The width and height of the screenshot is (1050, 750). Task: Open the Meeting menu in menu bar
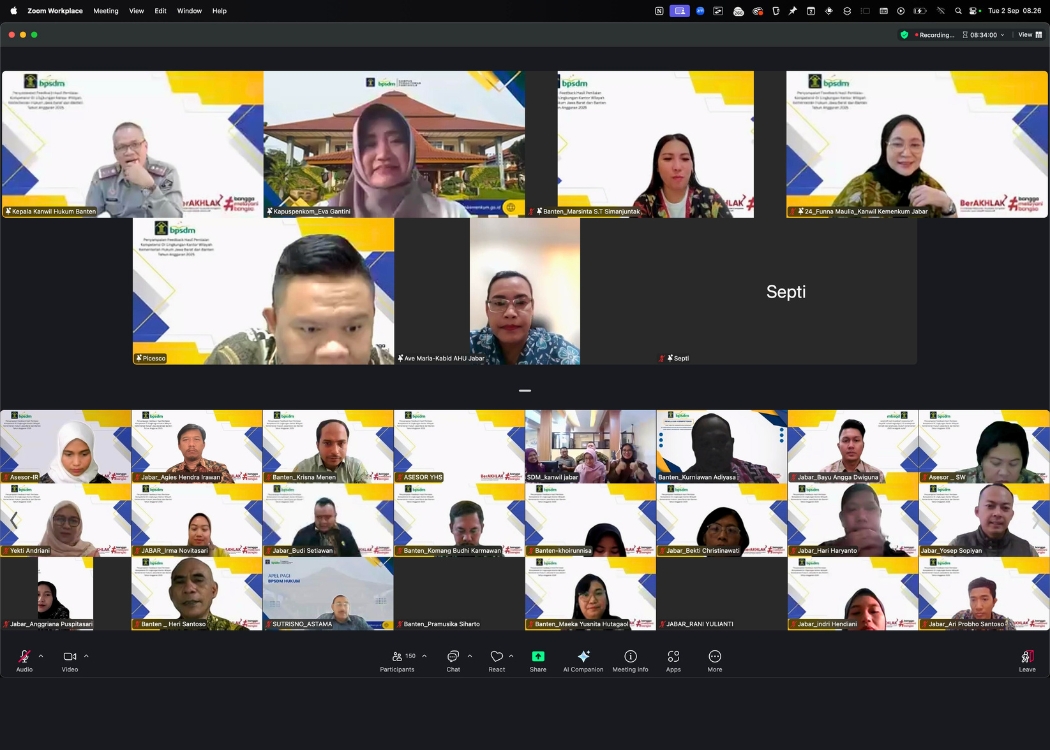[x=105, y=11]
